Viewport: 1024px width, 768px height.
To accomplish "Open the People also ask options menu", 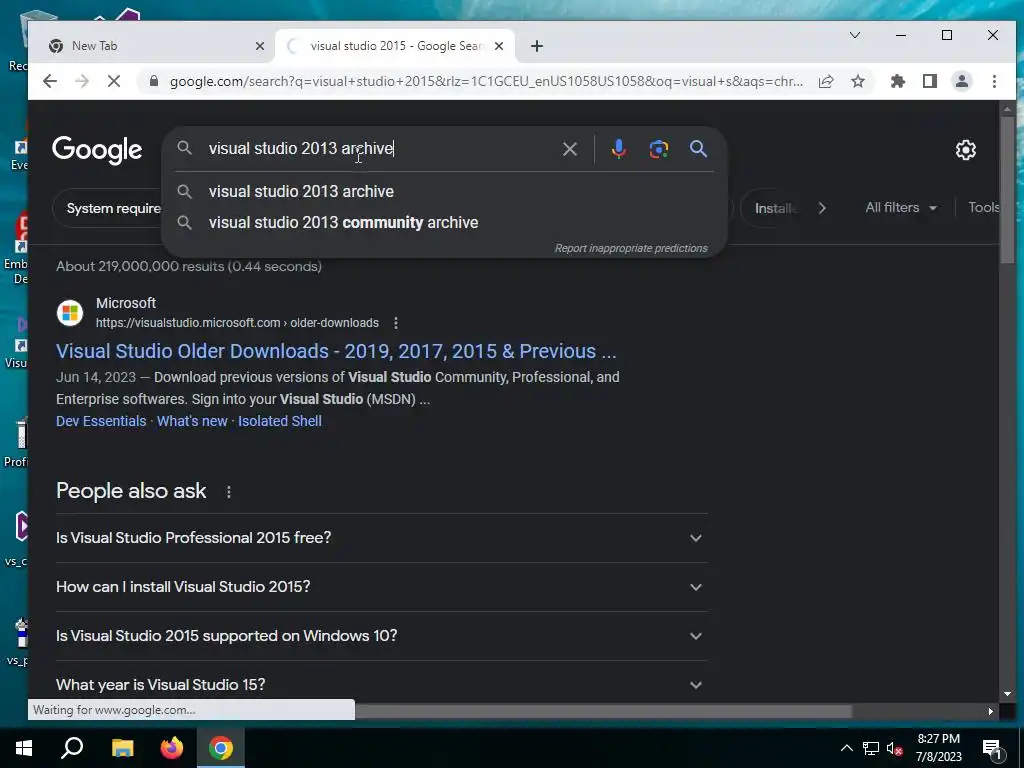I will tap(229, 492).
